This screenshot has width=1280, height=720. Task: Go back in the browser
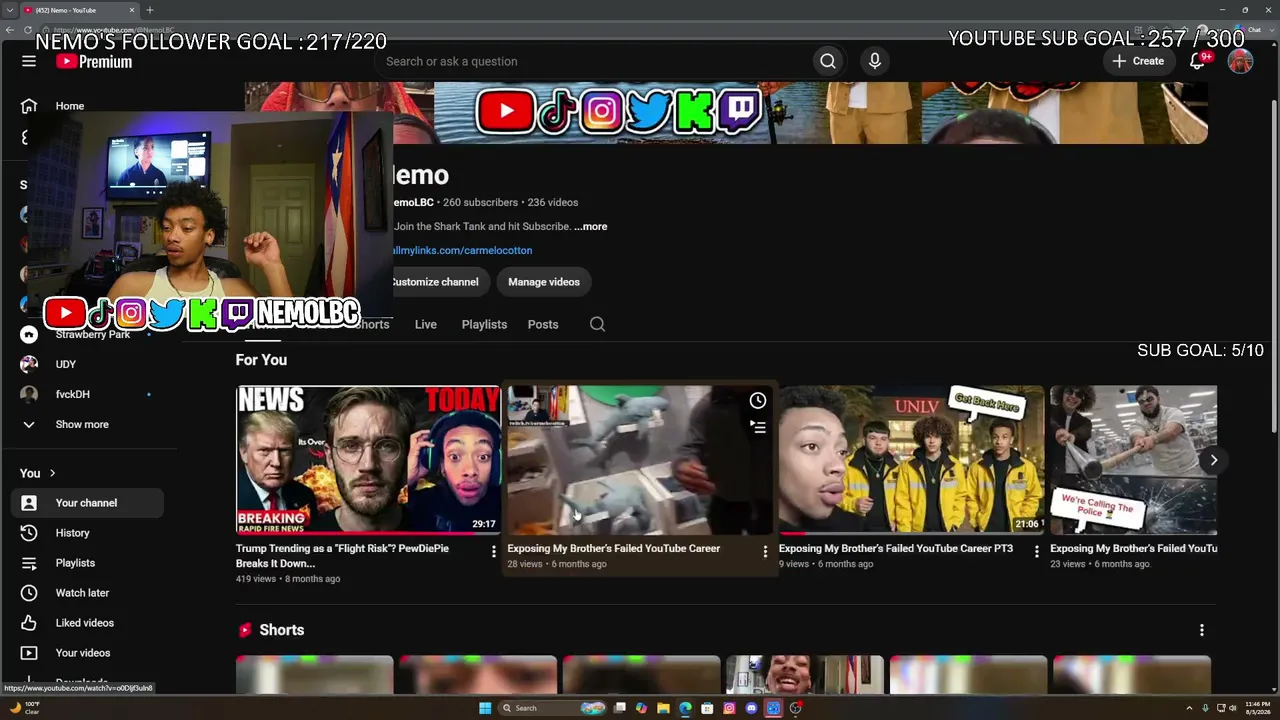9,30
